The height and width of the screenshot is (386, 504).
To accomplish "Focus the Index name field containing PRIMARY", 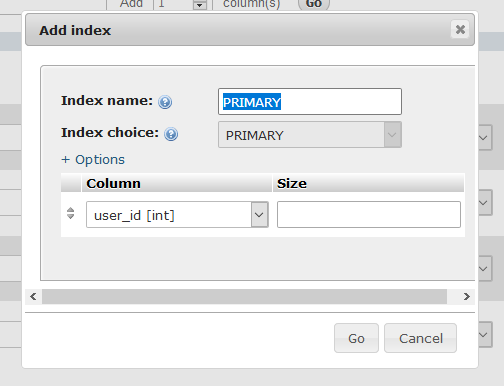I will point(310,102).
